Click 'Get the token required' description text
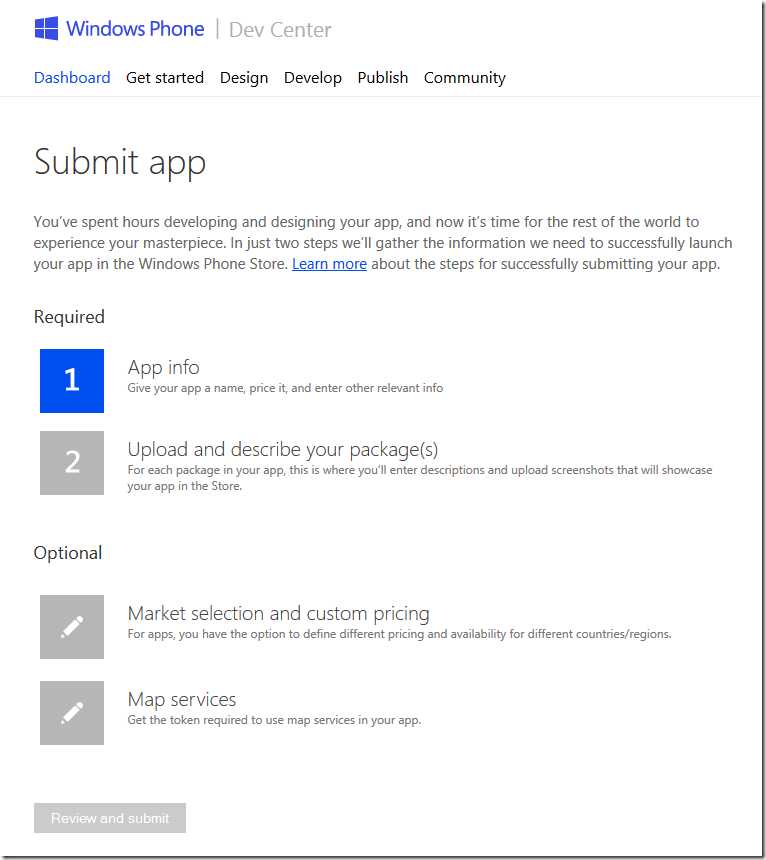Viewport: 766px width, 860px height. pos(274,720)
